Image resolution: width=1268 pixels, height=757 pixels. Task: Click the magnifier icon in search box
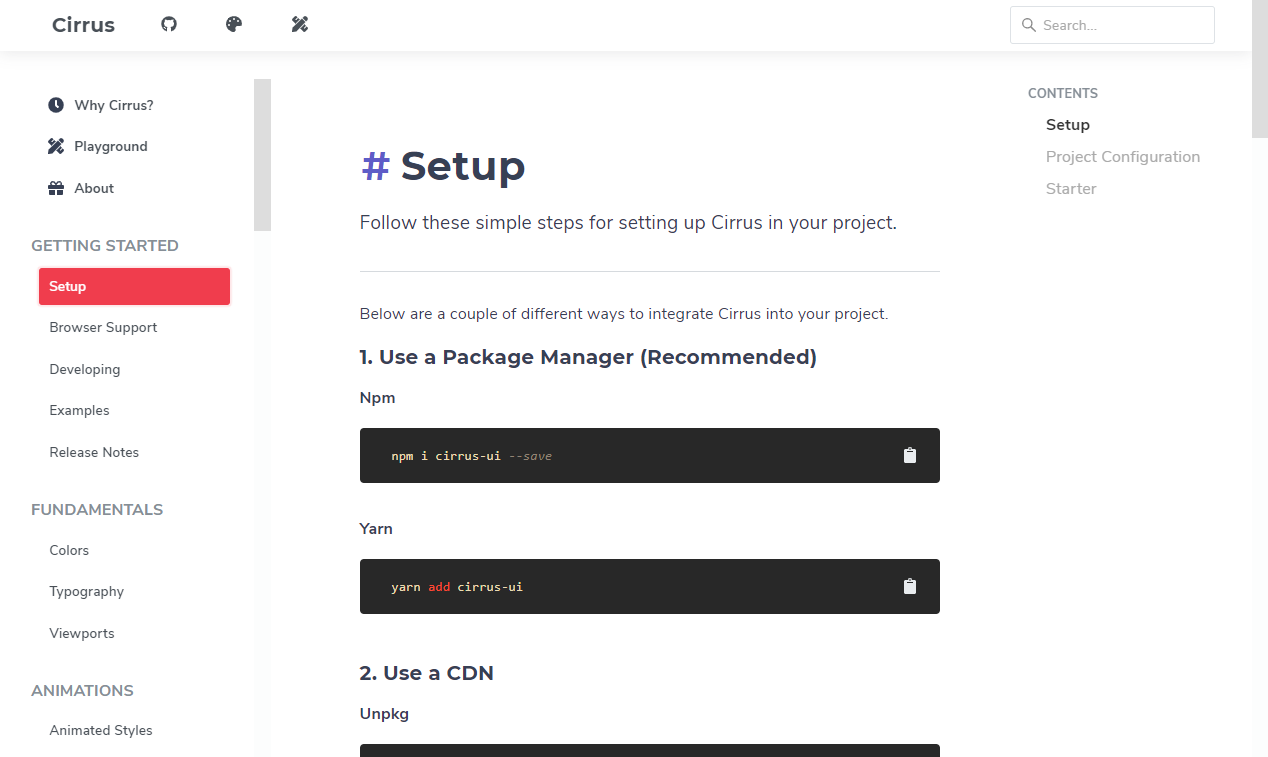(1028, 25)
